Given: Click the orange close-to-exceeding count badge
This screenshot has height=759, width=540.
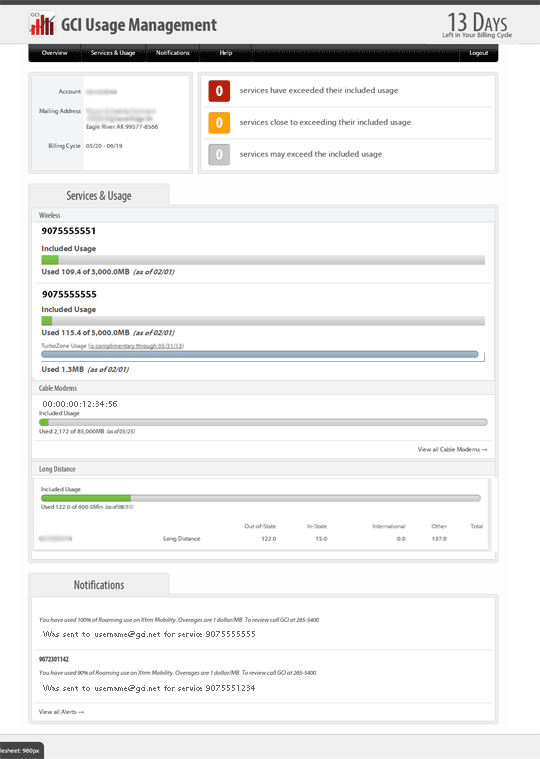Looking at the screenshot, I should coord(219,122).
